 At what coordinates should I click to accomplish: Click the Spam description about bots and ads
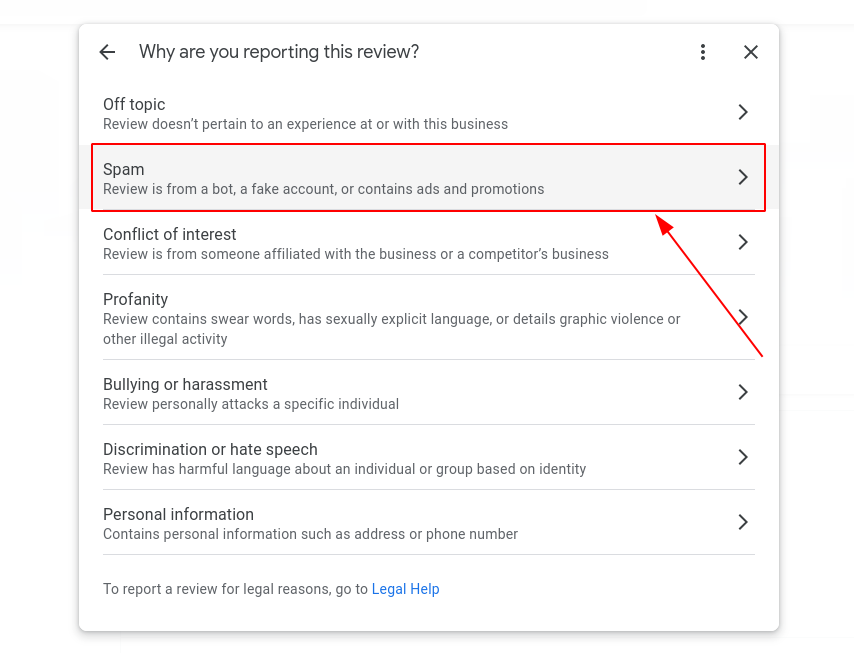[324, 189]
